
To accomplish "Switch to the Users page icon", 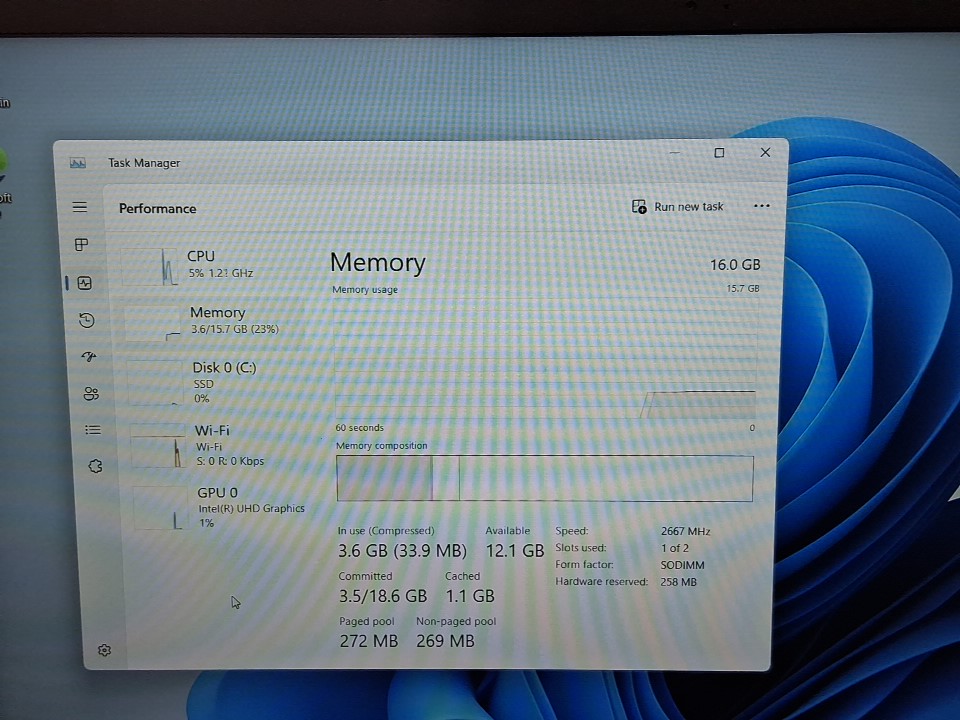I will [91, 394].
